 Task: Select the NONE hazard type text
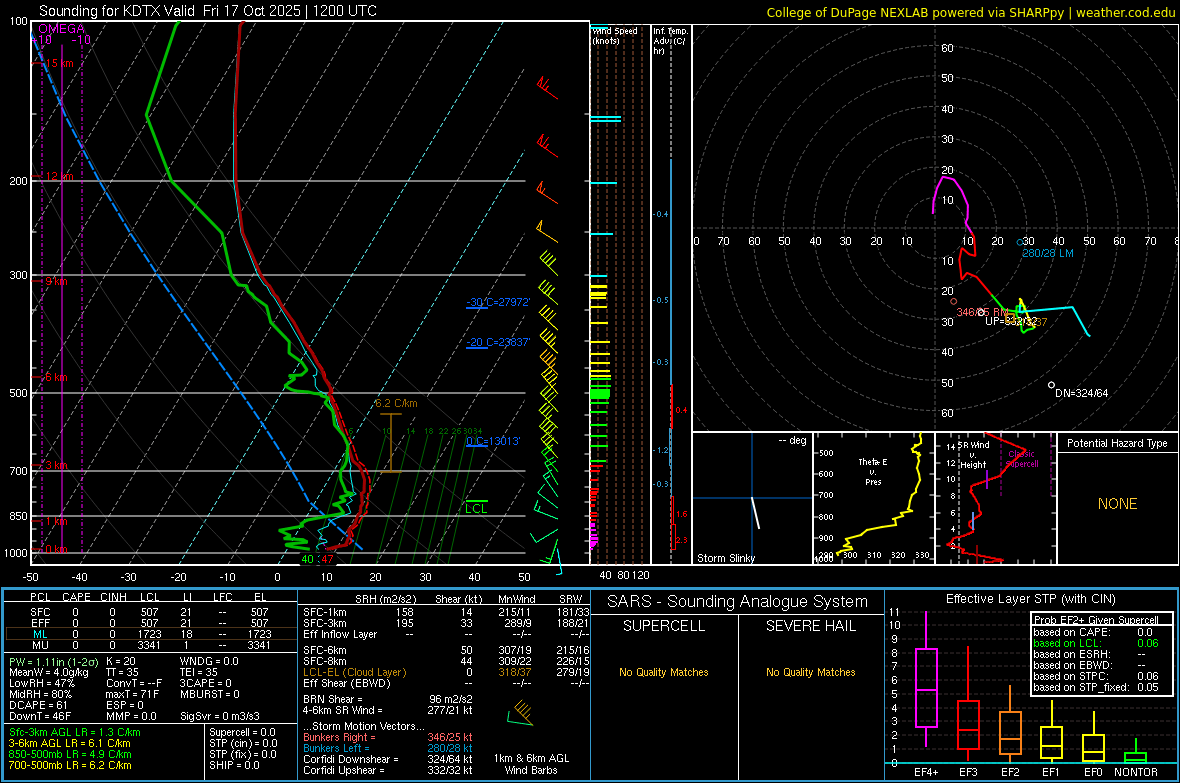coord(1117,504)
